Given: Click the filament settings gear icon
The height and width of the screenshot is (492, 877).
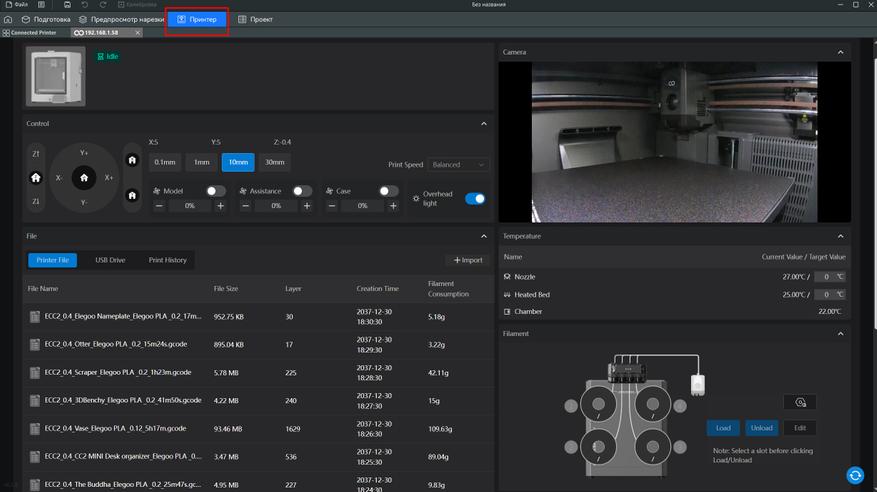Looking at the screenshot, I should (x=800, y=402).
